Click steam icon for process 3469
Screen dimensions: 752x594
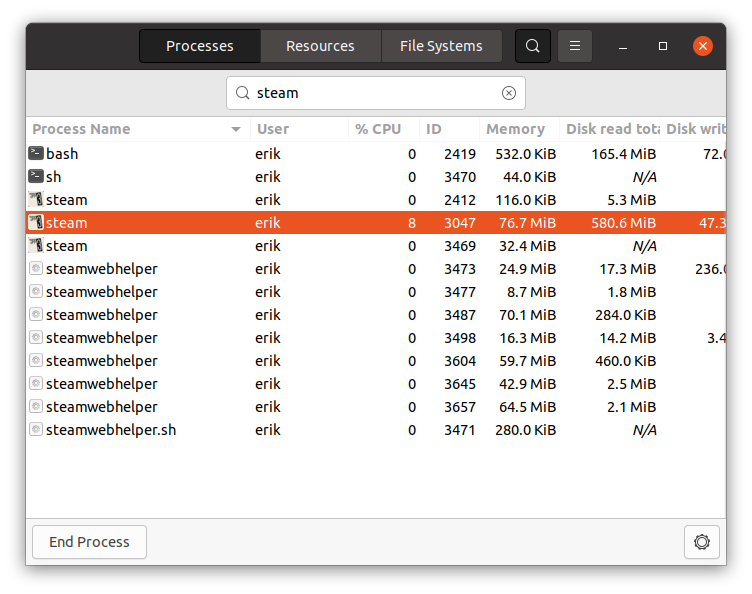[36, 245]
